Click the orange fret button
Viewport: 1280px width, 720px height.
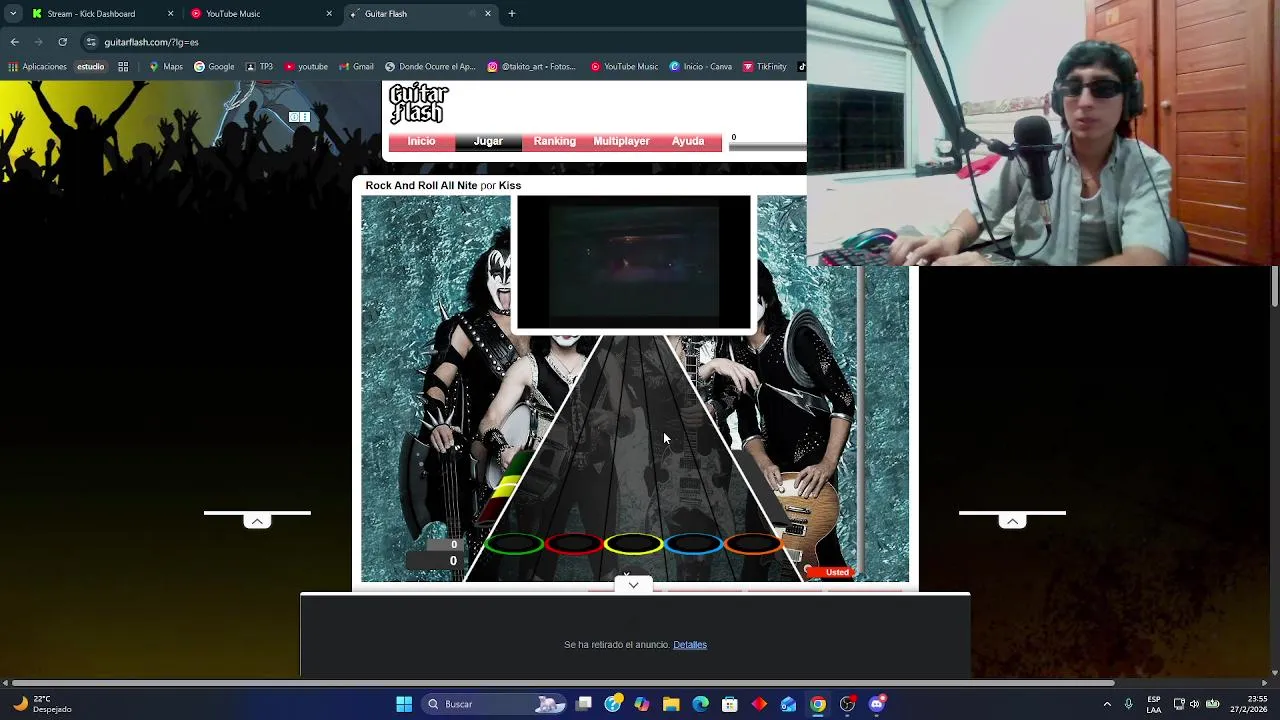(x=752, y=544)
